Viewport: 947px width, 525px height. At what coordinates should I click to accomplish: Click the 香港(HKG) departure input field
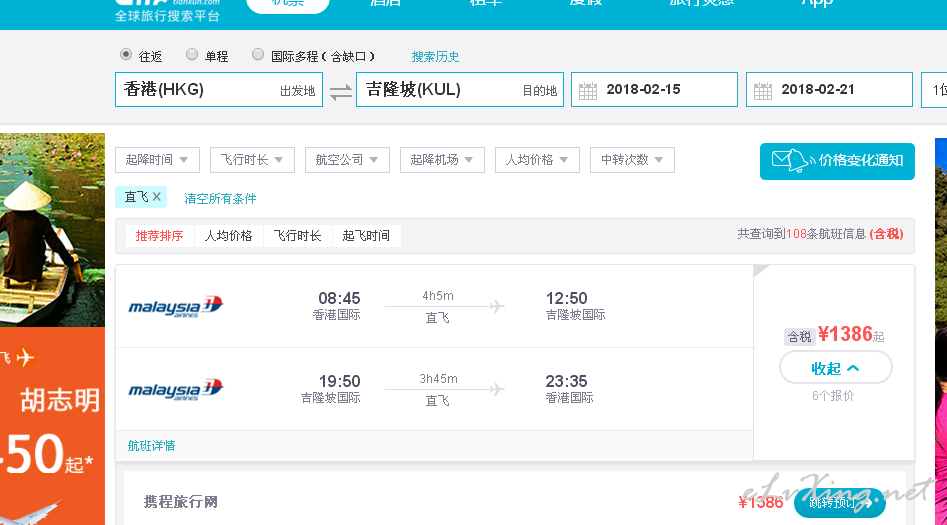click(219, 89)
